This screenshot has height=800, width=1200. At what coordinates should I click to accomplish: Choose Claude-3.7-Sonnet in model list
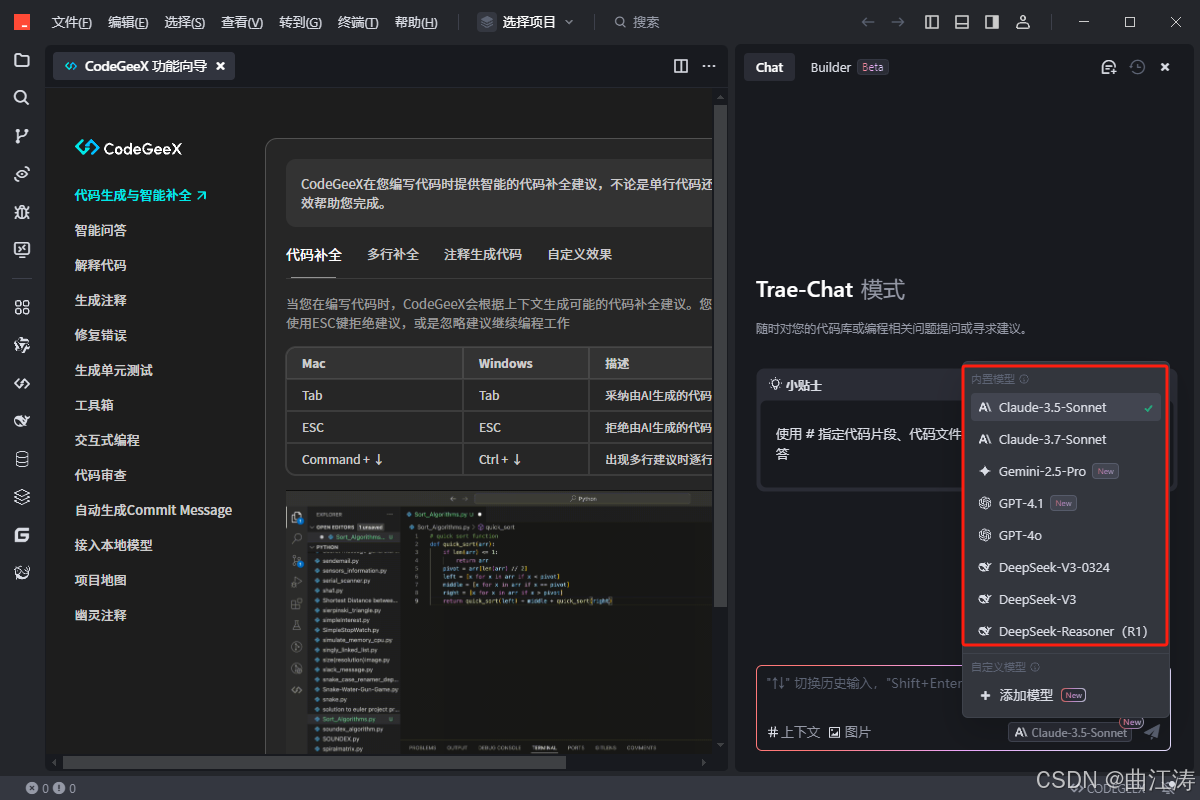(1065, 439)
